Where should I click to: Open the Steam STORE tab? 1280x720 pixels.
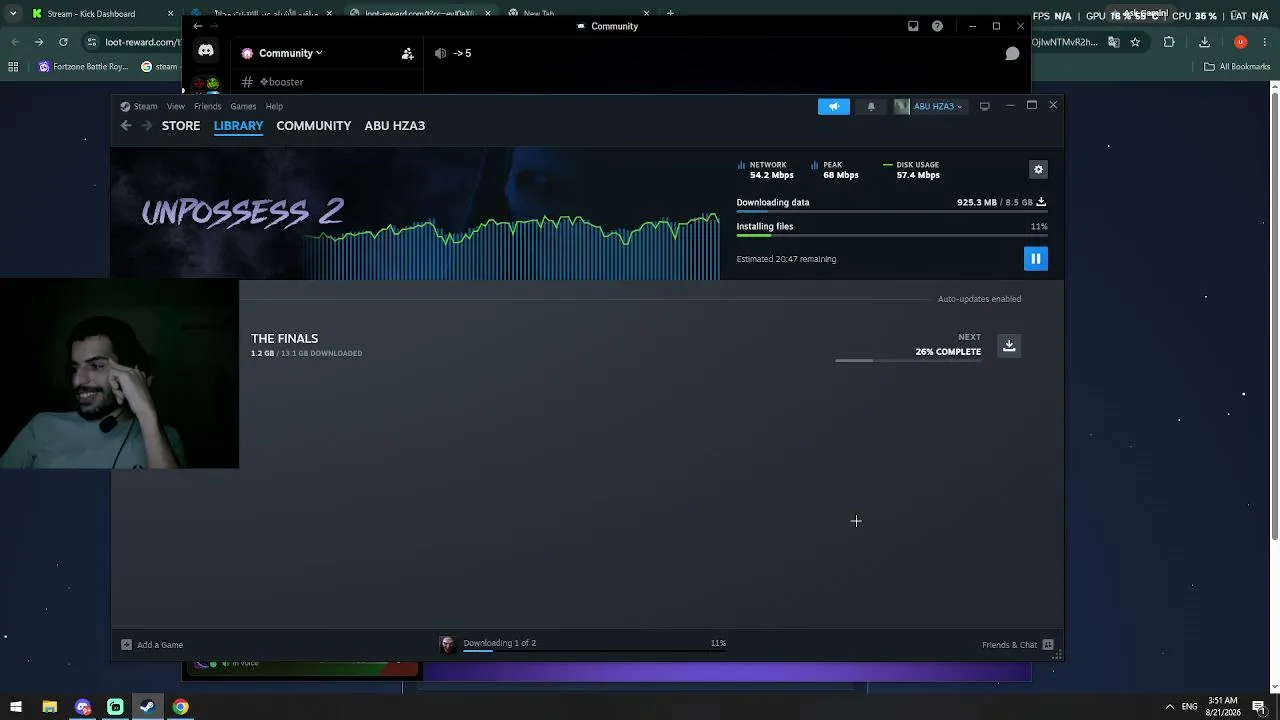click(181, 125)
